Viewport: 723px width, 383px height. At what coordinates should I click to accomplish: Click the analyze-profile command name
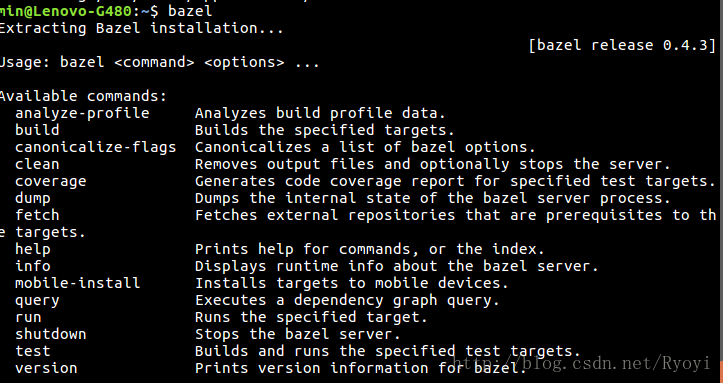[82, 113]
